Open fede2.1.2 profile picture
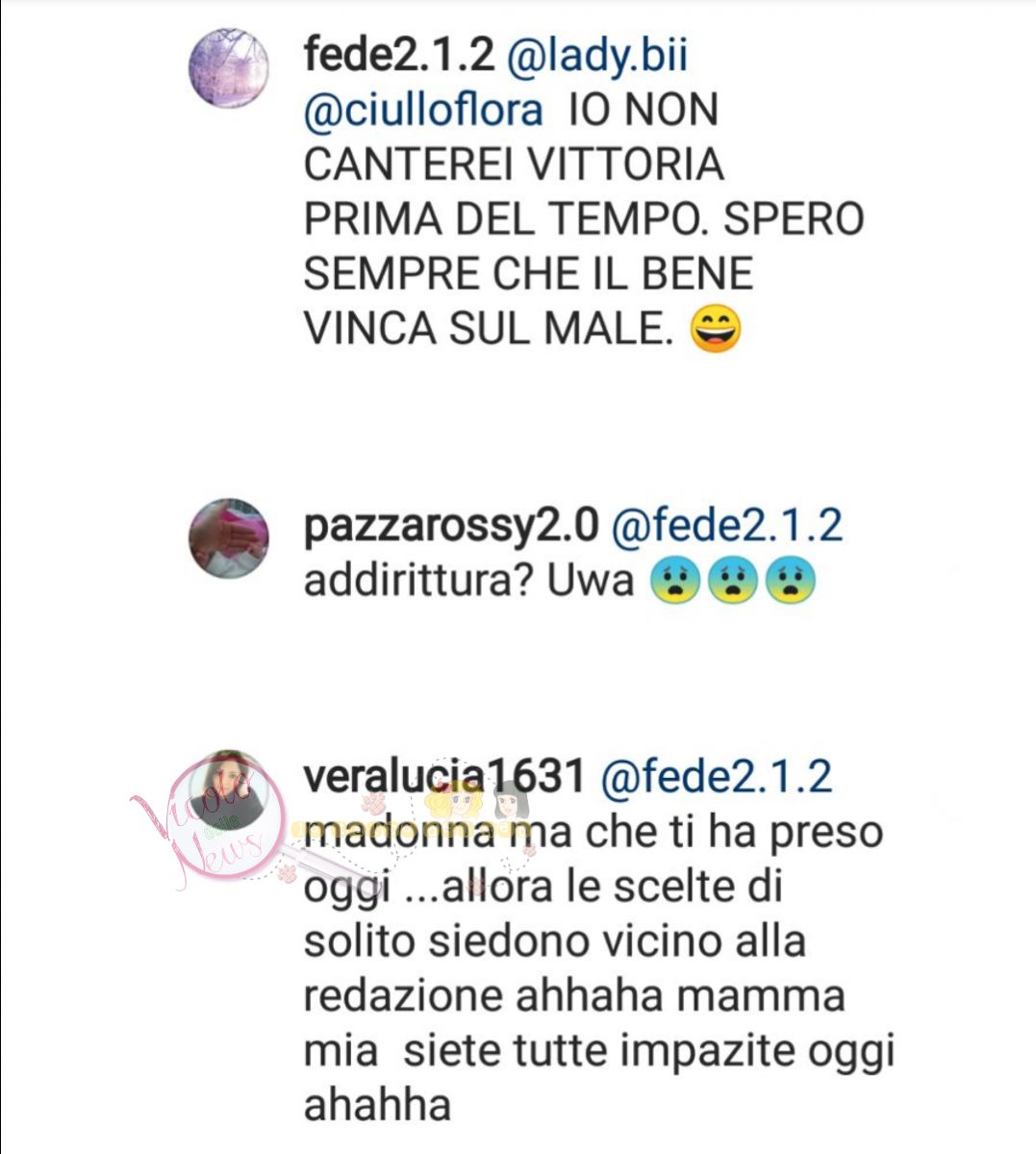The height and width of the screenshot is (1154, 1036). click(x=228, y=66)
